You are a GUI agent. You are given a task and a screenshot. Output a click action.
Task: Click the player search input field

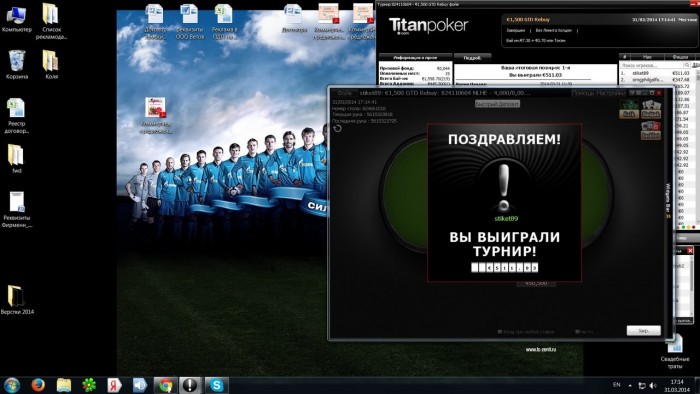coord(651,65)
